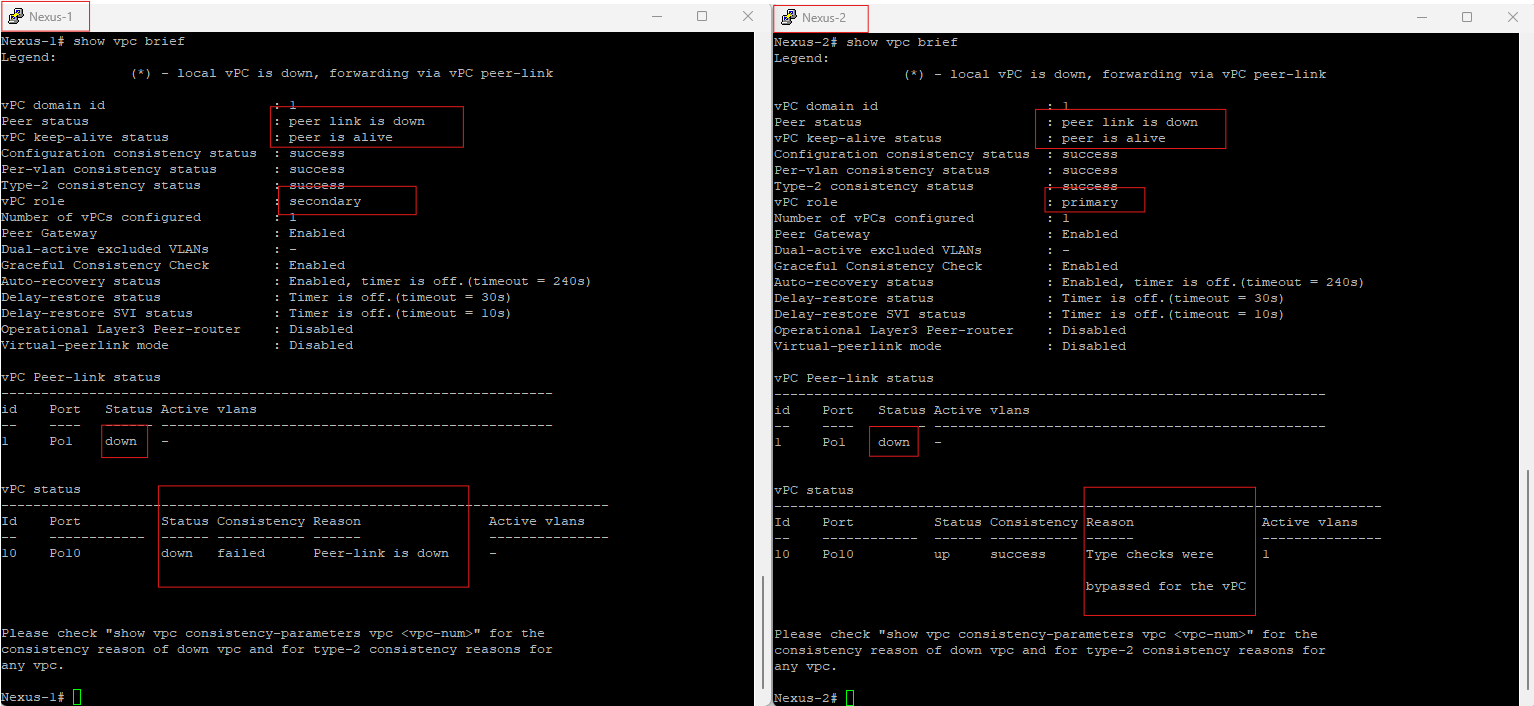This screenshot has width=1534, height=706.
Task: Click the 'Active vlans' vPC status header in Nexus-2
Action: pyautogui.click(x=1310, y=522)
